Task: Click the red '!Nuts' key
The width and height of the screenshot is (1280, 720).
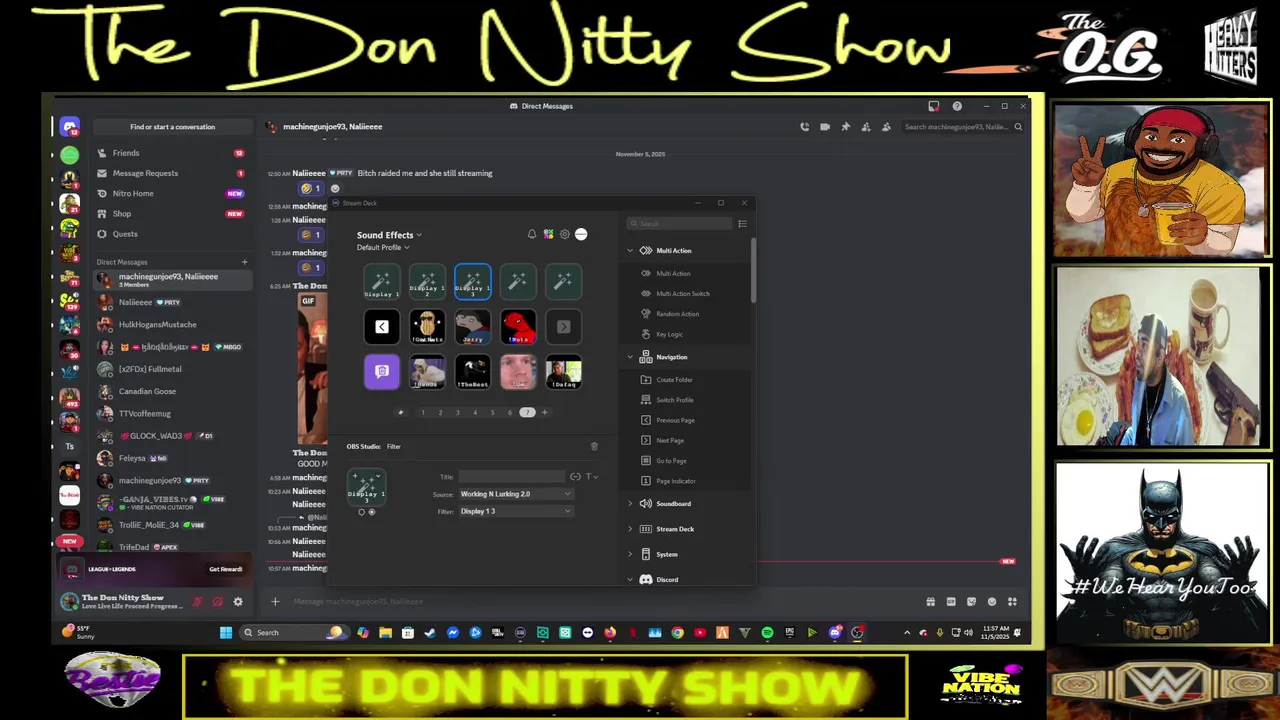Action: [518, 327]
